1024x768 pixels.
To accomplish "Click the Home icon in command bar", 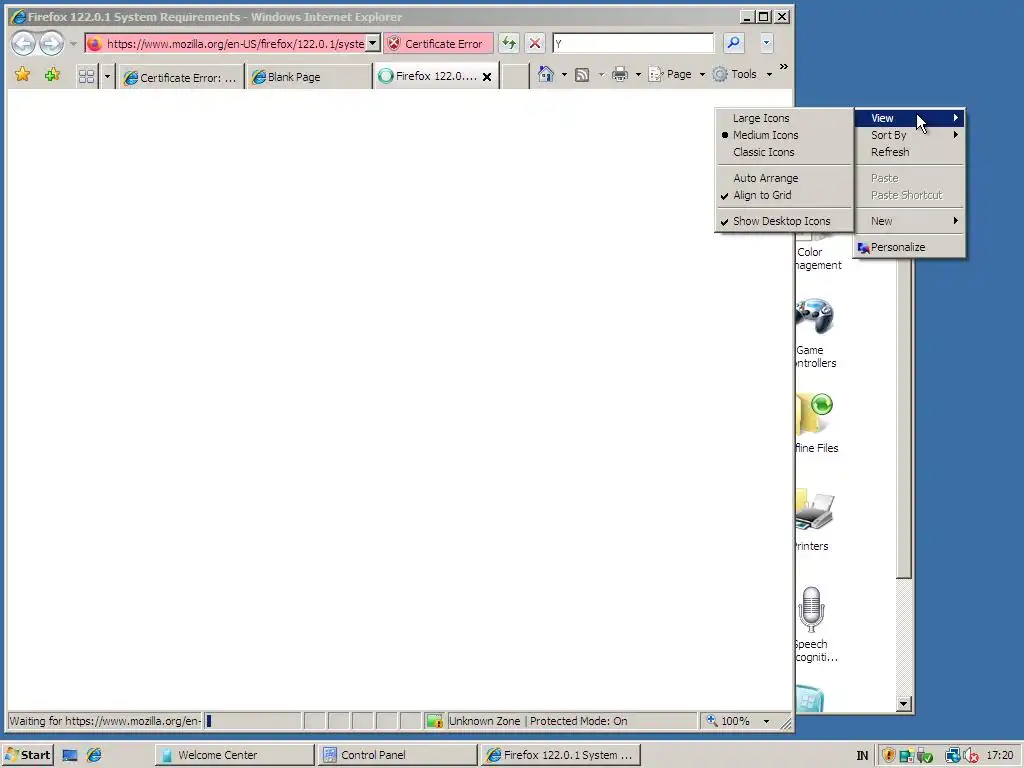I will pos(545,74).
